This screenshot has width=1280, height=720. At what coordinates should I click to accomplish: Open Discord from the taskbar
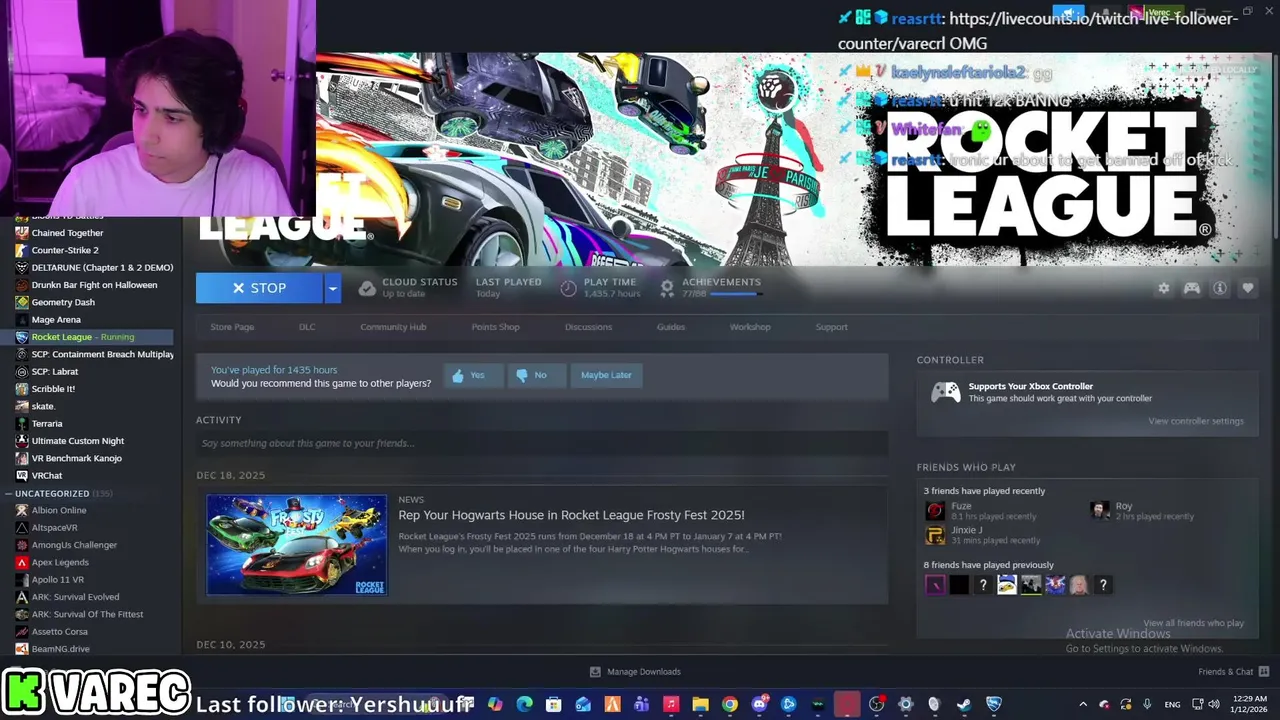coord(759,704)
